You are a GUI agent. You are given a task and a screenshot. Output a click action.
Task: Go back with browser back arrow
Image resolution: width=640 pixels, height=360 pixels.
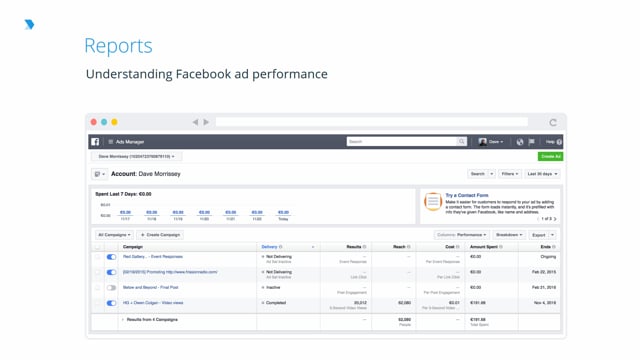click(x=195, y=122)
